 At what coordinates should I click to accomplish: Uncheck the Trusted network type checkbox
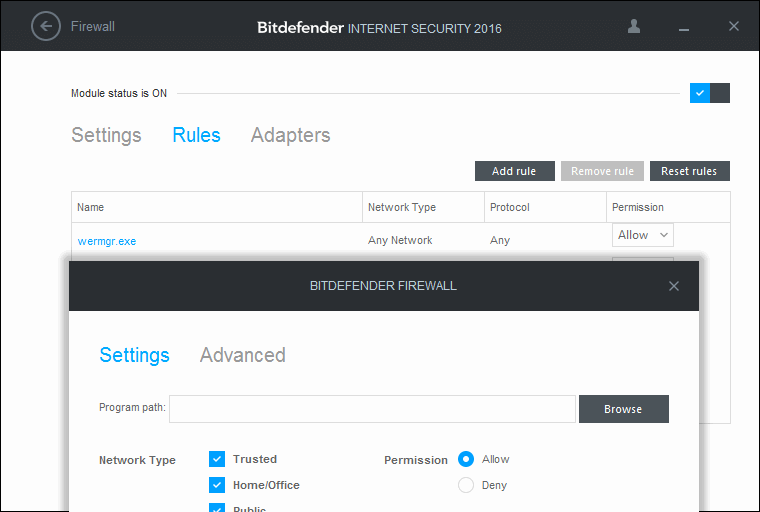(x=217, y=459)
